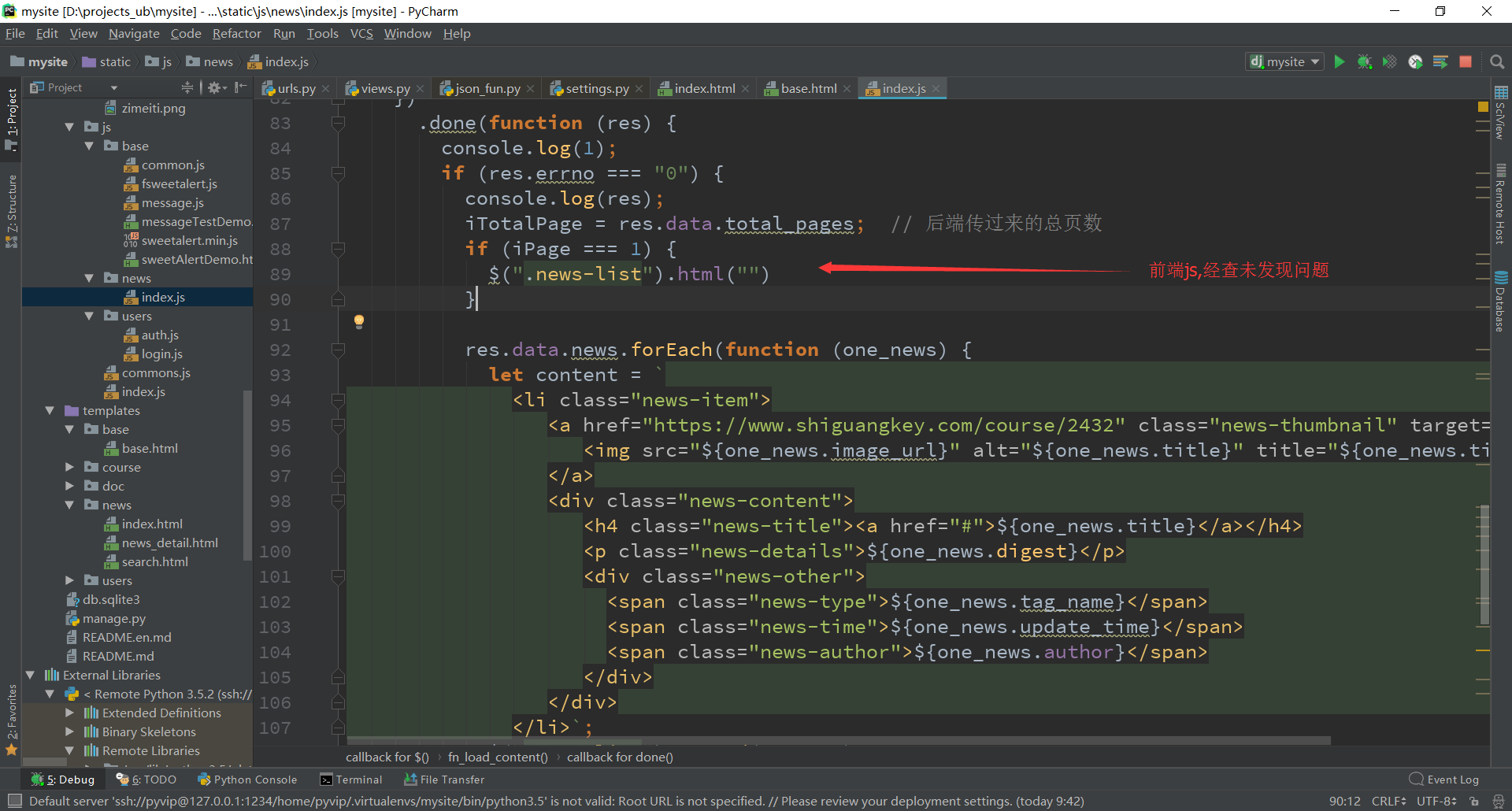This screenshot has width=1512, height=811.
Task: Open the Event Log
Action: [1444, 780]
